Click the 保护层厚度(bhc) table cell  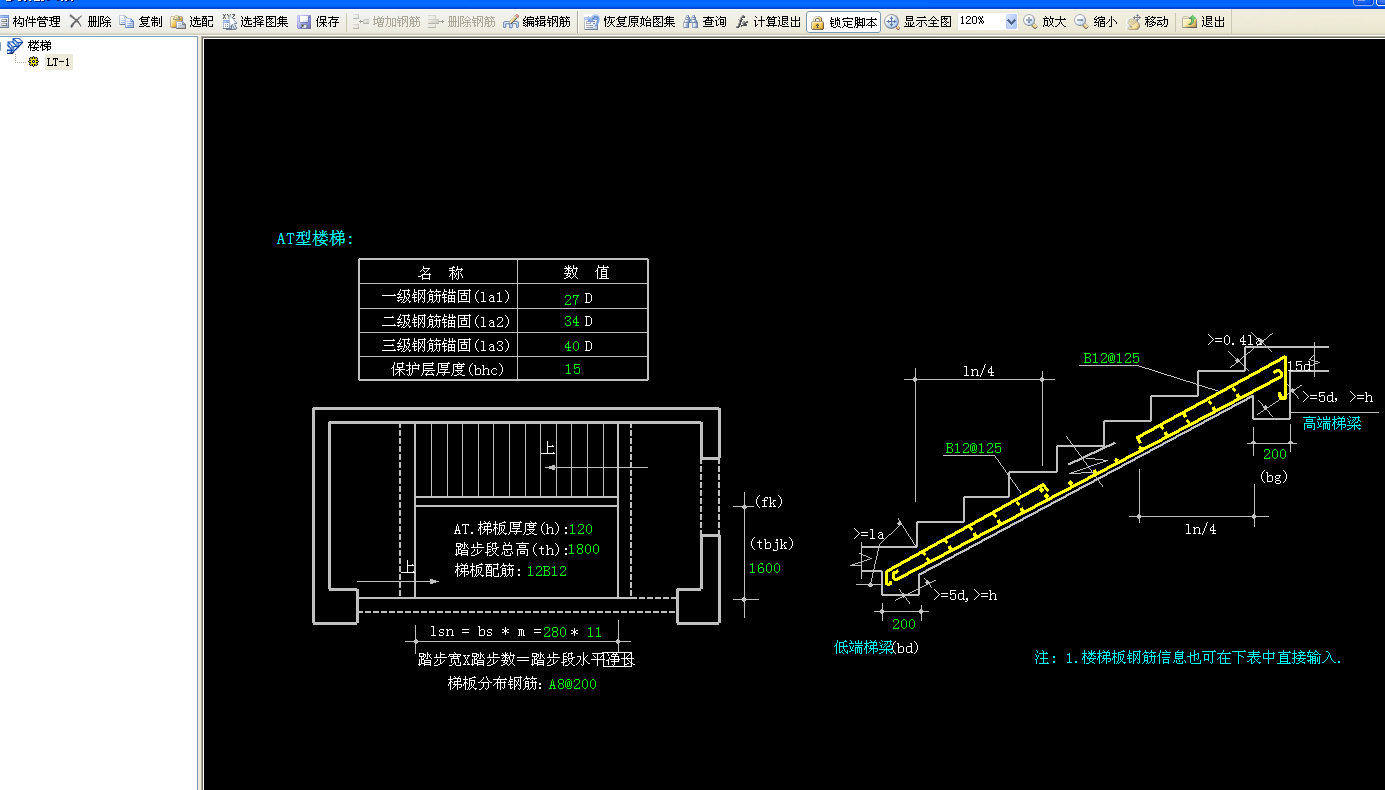[438, 369]
